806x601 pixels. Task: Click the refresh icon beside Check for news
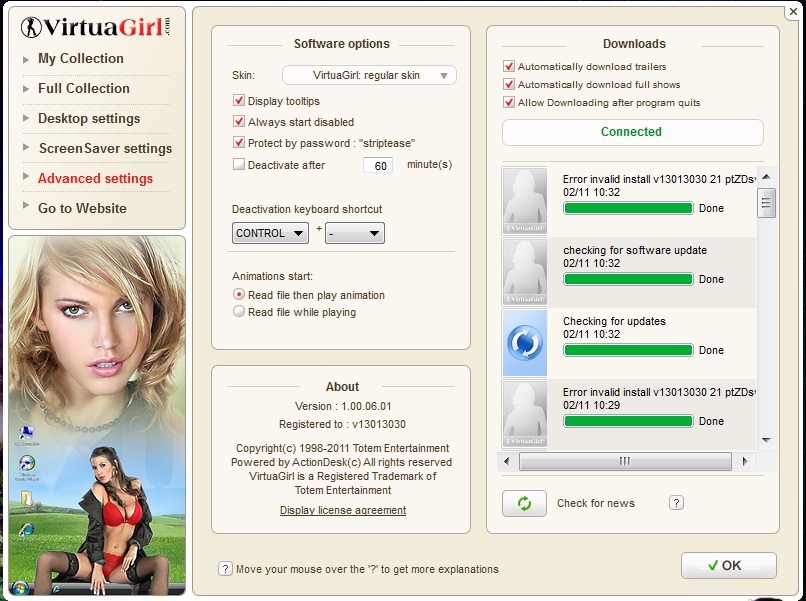(x=524, y=503)
